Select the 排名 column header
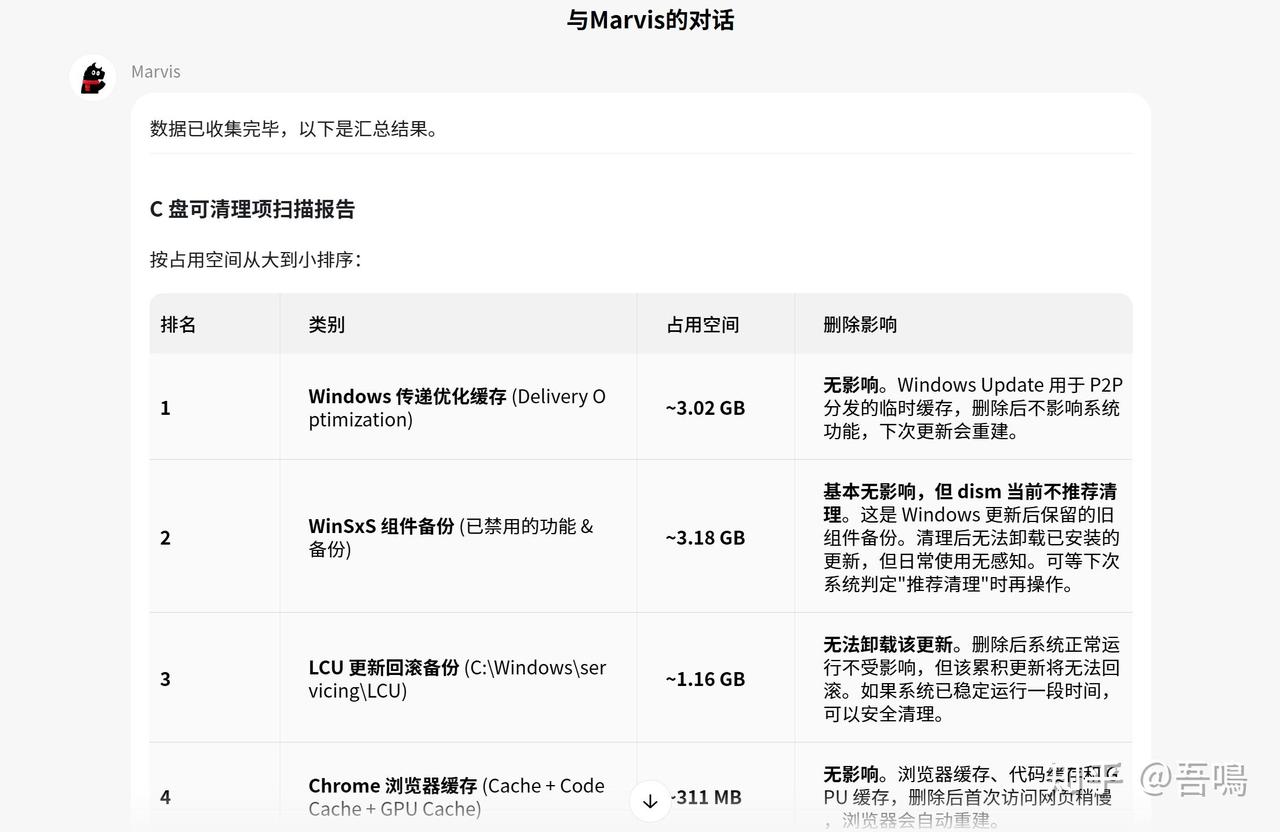The height and width of the screenshot is (832, 1280). 178,324
